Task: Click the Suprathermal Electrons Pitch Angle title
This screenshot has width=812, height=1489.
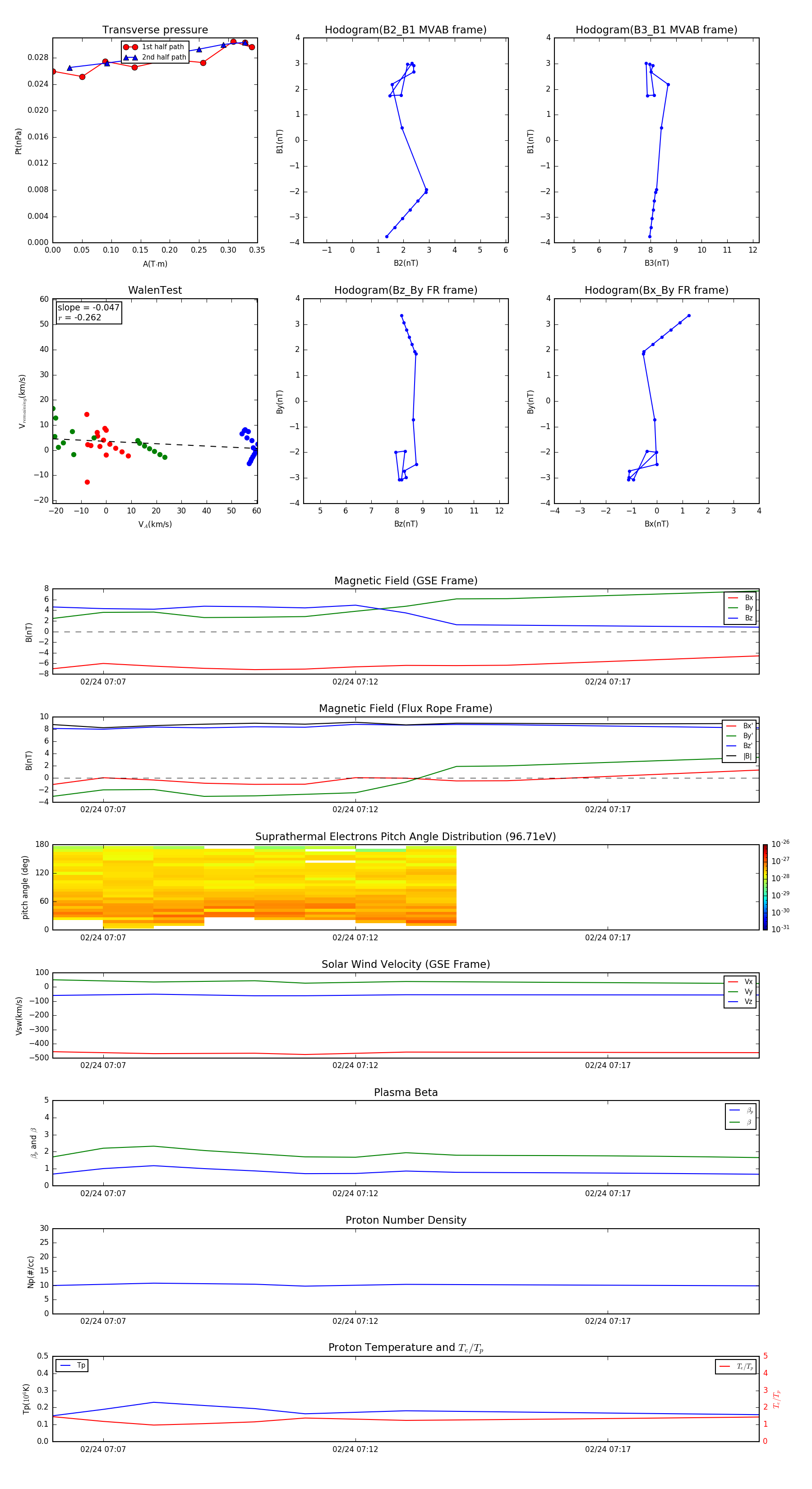Action: pyautogui.click(x=406, y=837)
